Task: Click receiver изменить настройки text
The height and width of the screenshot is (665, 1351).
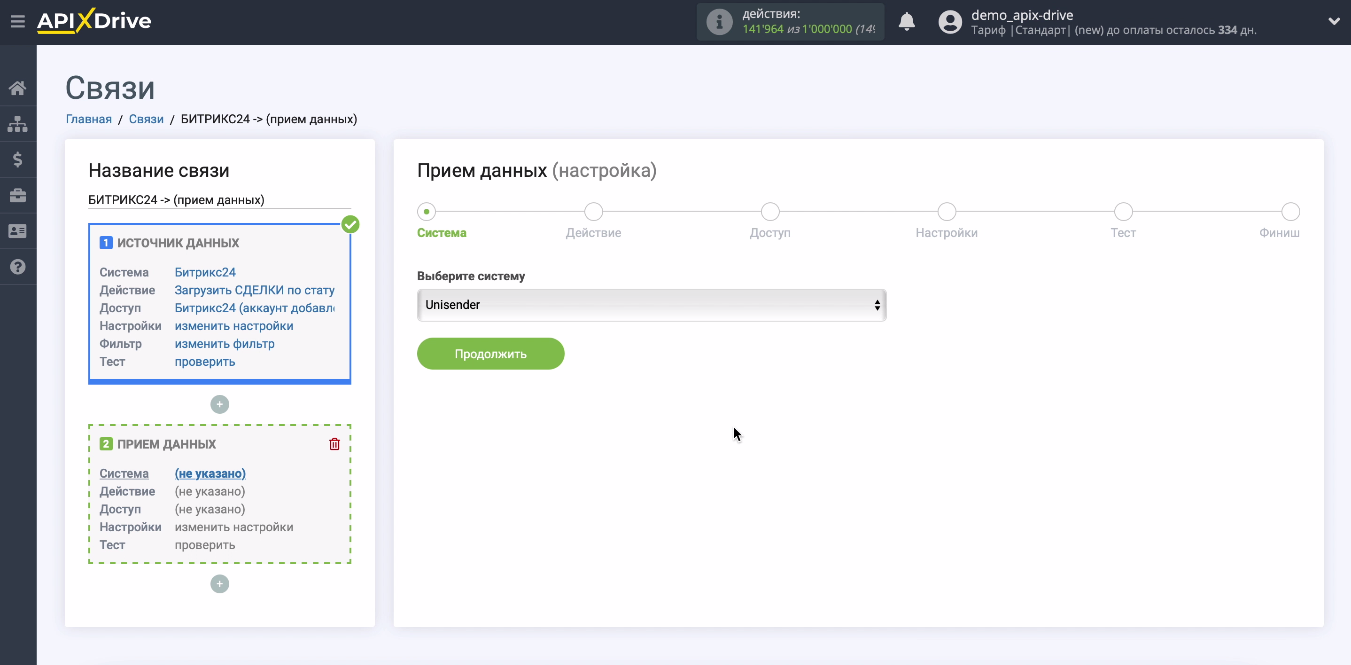Action: click(234, 527)
